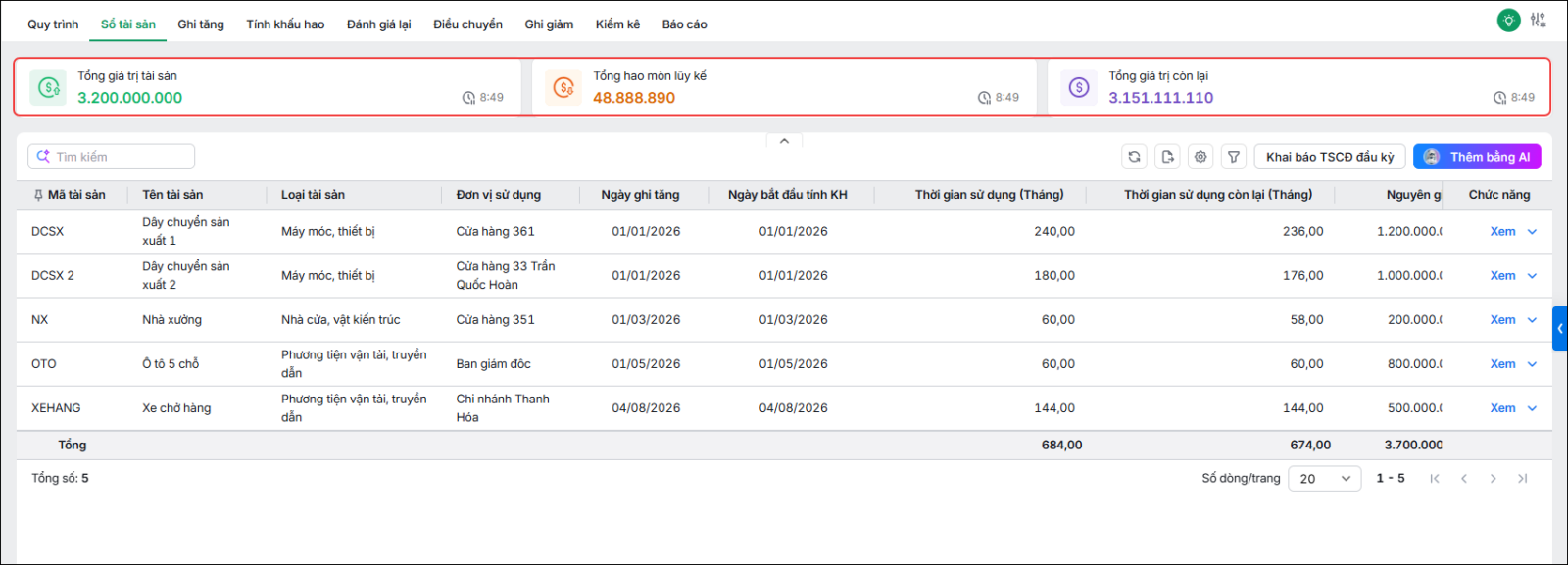Click the asset code XEHANG cell
This screenshot has height=565, width=1568.
coord(56,408)
